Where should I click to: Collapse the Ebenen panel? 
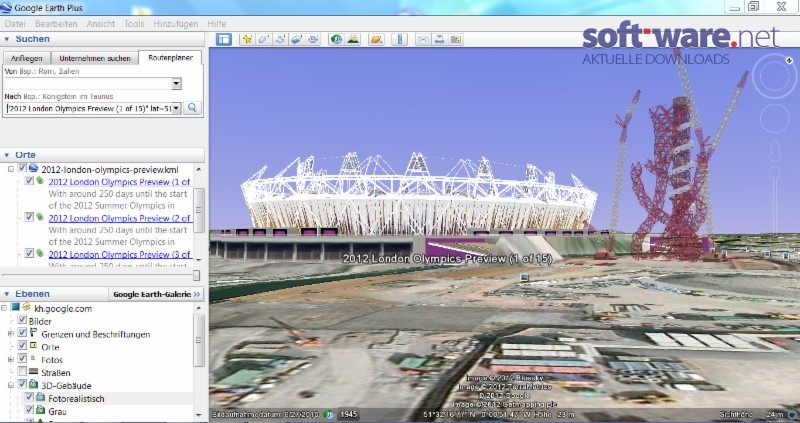click(7, 294)
